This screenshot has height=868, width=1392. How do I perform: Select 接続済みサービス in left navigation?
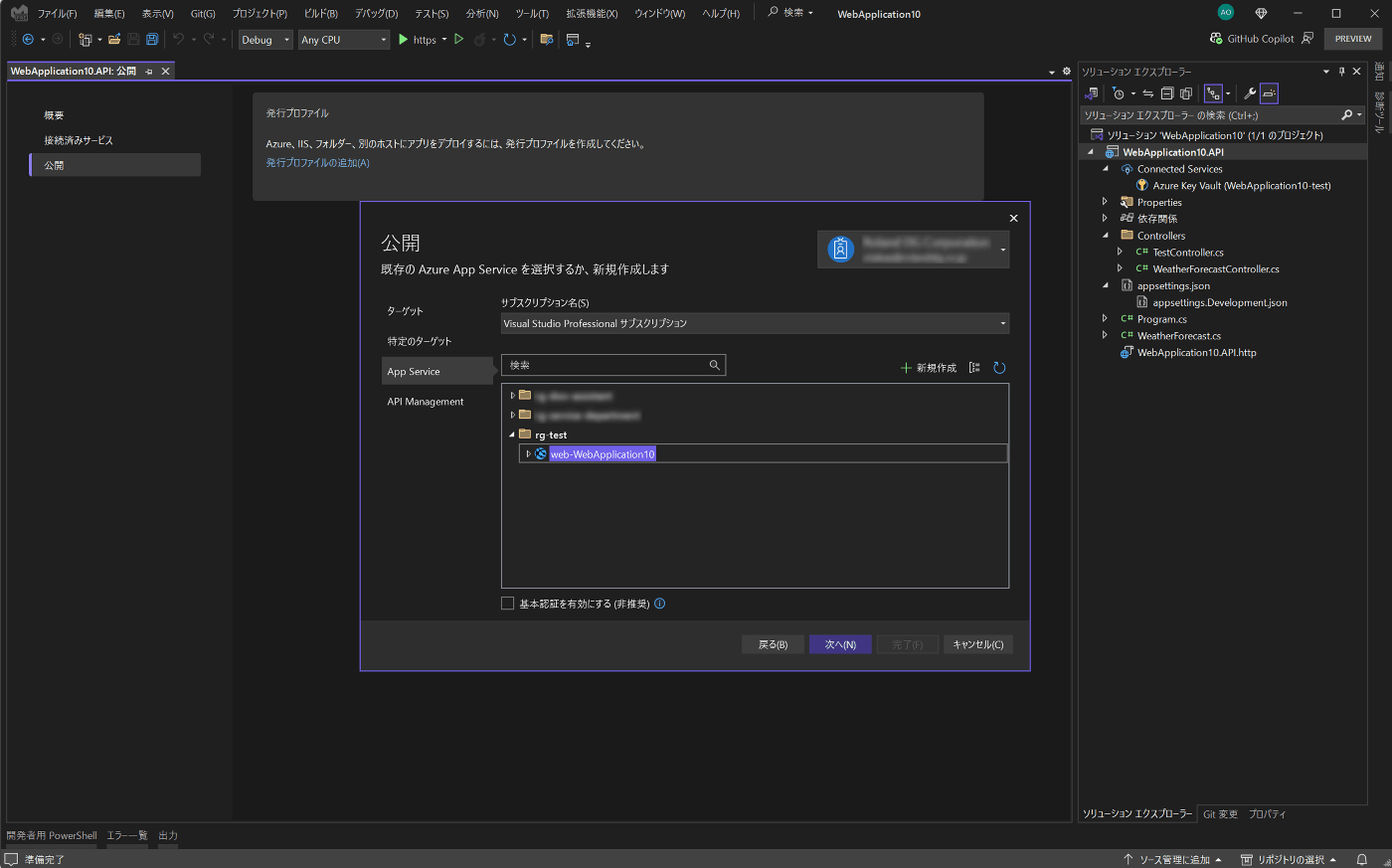point(79,140)
